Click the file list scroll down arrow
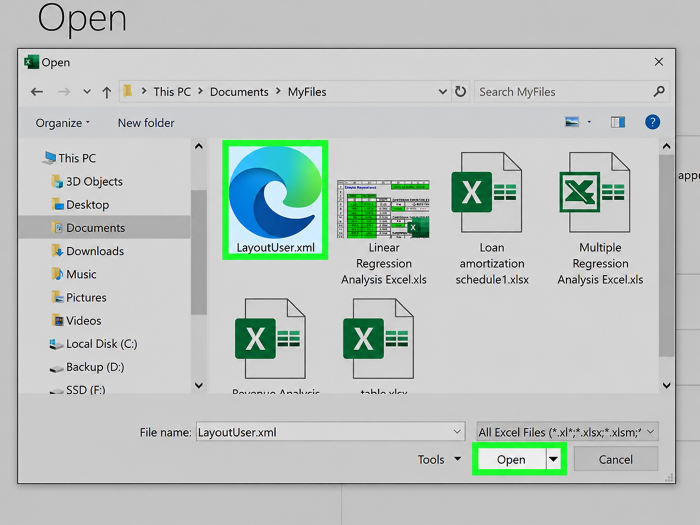The width and height of the screenshot is (700, 525). 667,385
